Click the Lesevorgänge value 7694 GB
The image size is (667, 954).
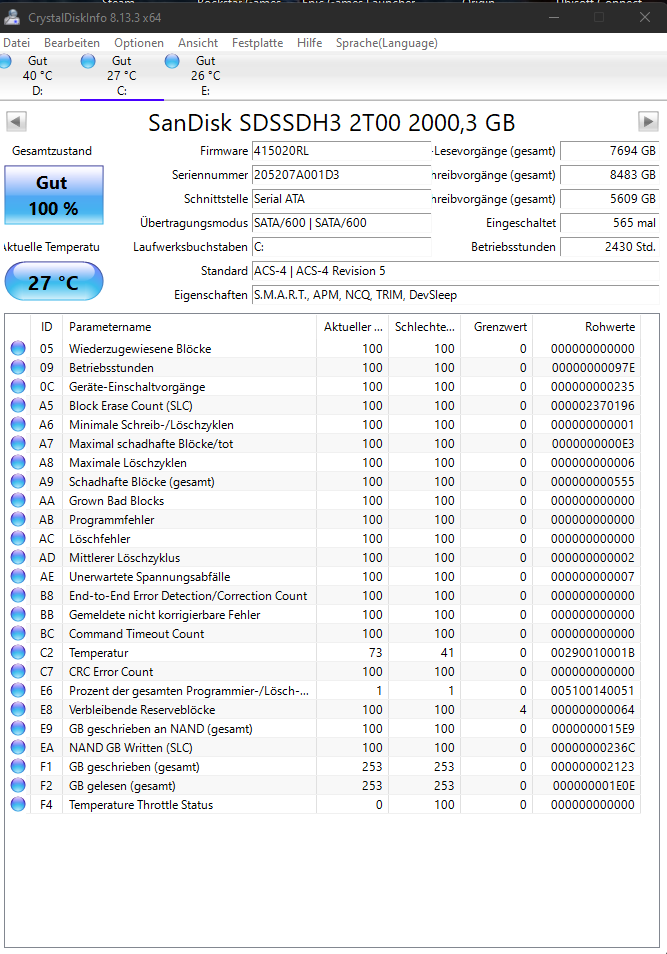pos(609,151)
